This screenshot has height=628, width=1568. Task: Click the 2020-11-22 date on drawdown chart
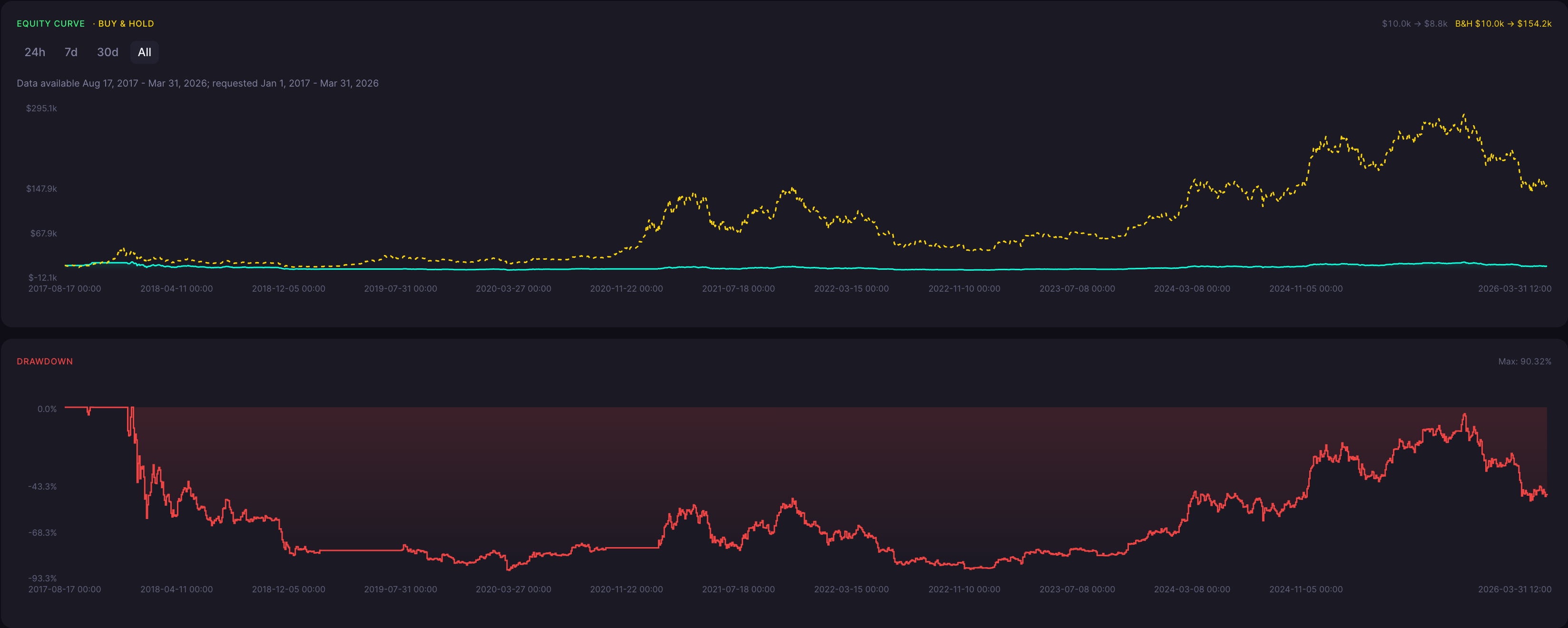click(627, 589)
